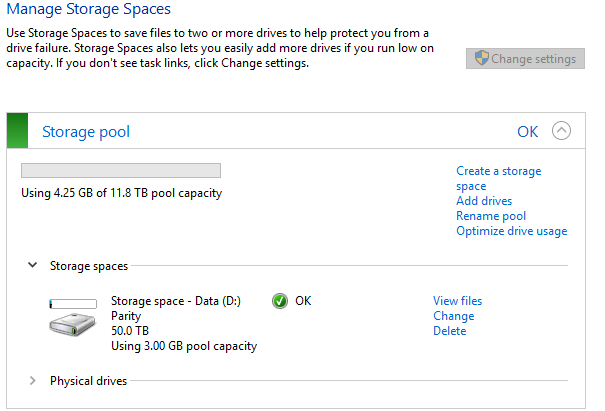Select the Add drives link
Screen dimensions: 605x411
484,201
